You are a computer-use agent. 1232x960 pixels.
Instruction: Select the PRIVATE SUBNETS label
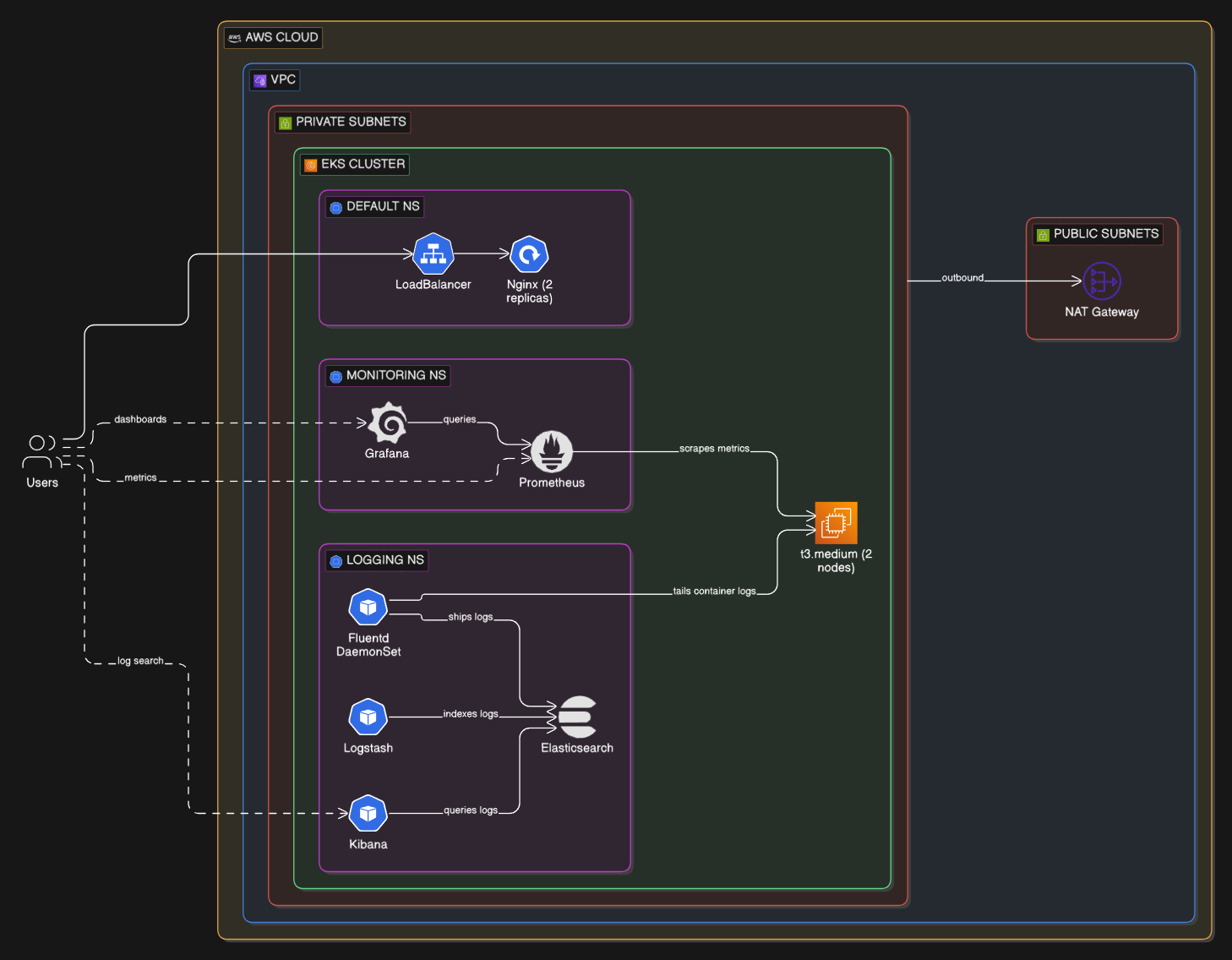(342, 123)
